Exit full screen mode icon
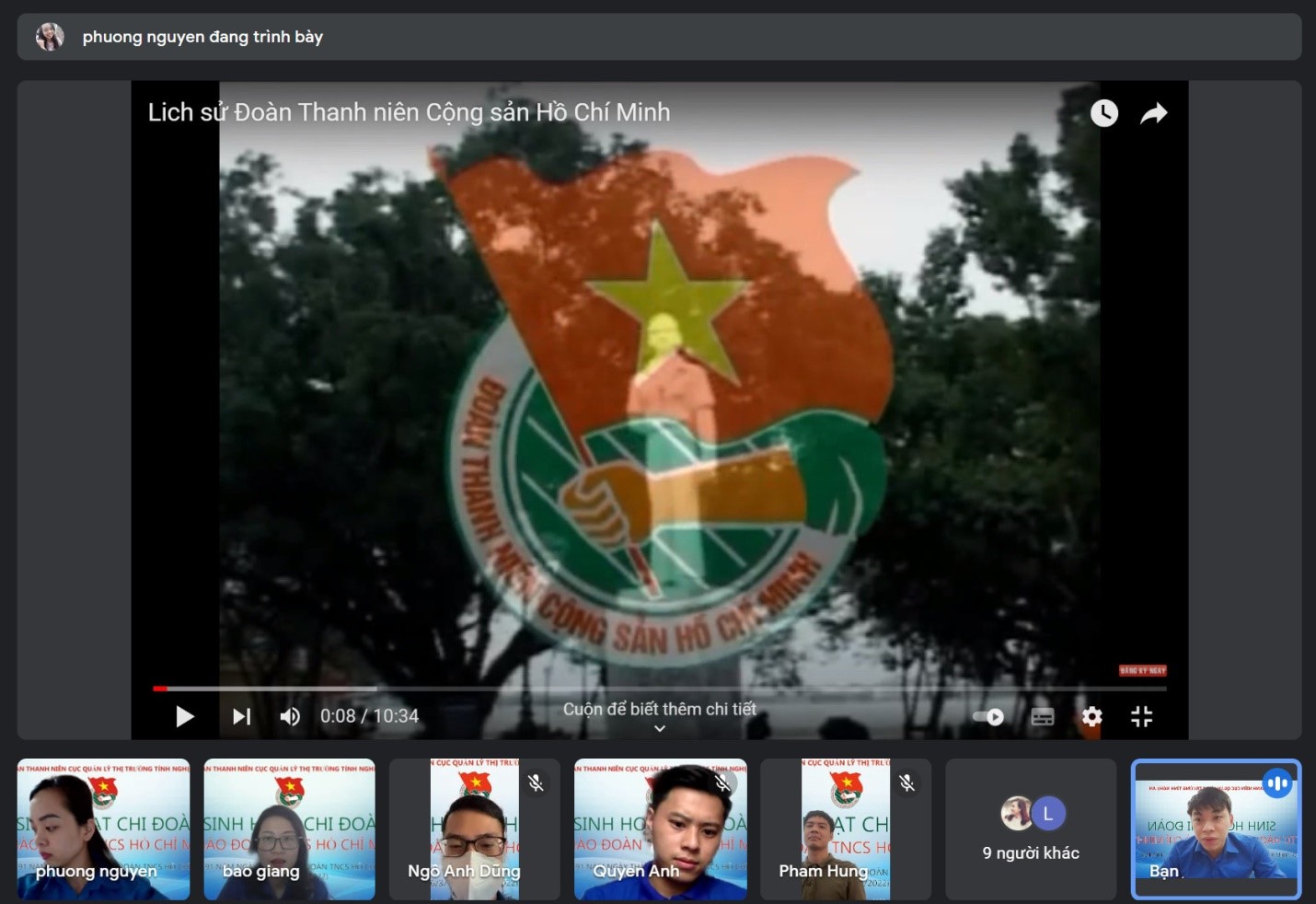 click(x=1141, y=716)
